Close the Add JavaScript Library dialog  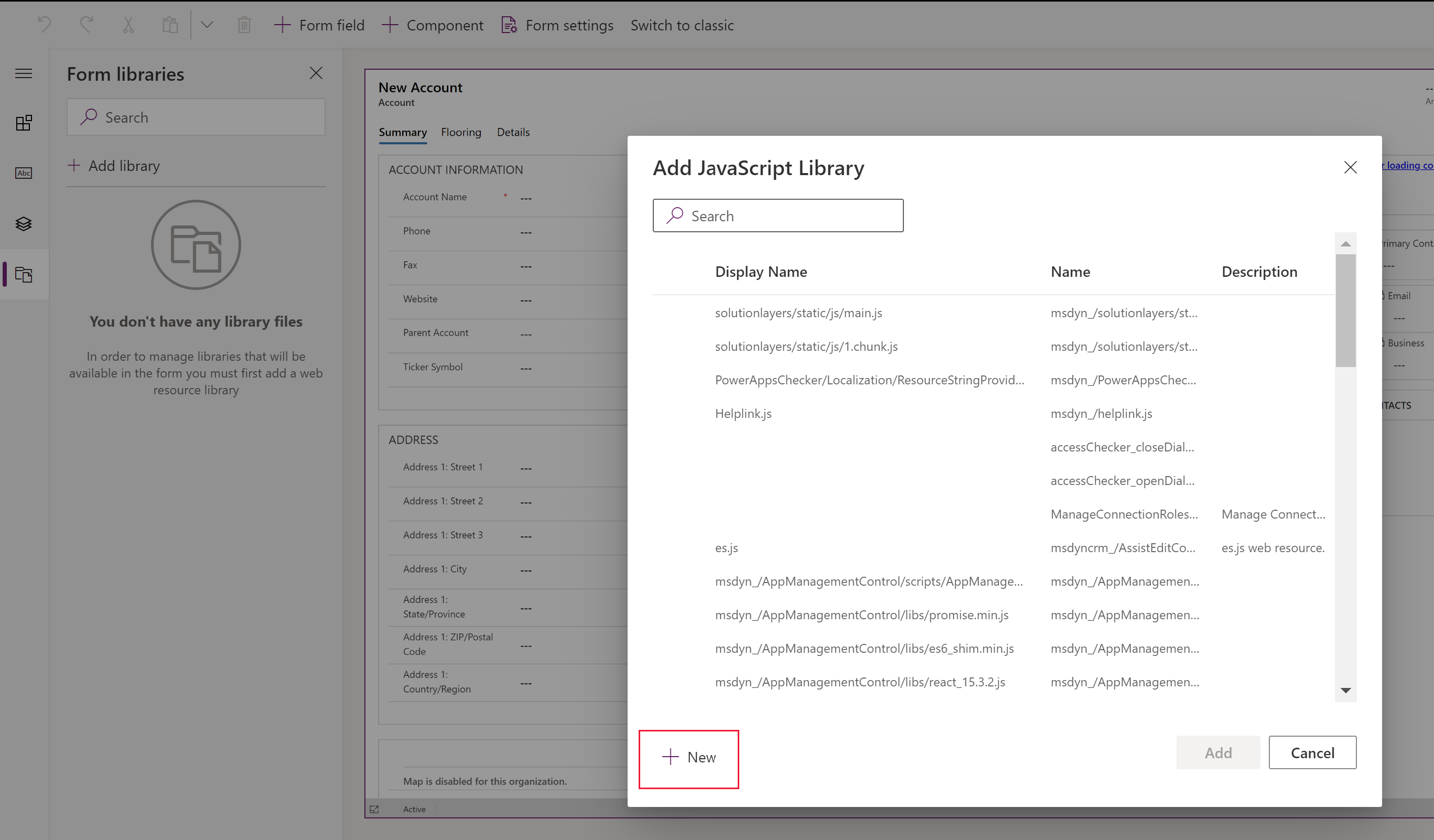pyautogui.click(x=1350, y=167)
